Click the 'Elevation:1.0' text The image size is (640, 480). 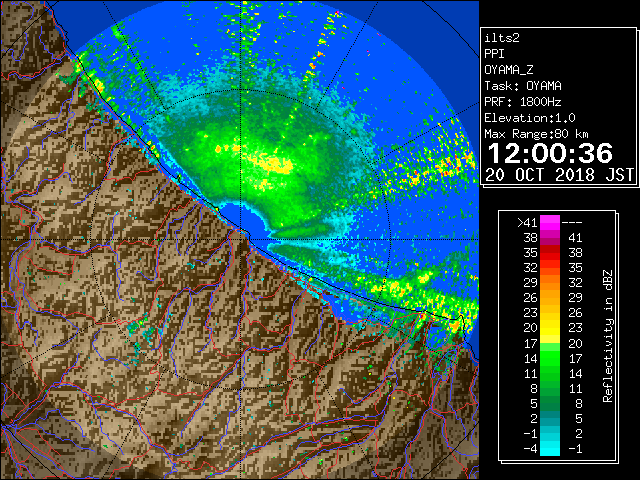(x=530, y=118)
